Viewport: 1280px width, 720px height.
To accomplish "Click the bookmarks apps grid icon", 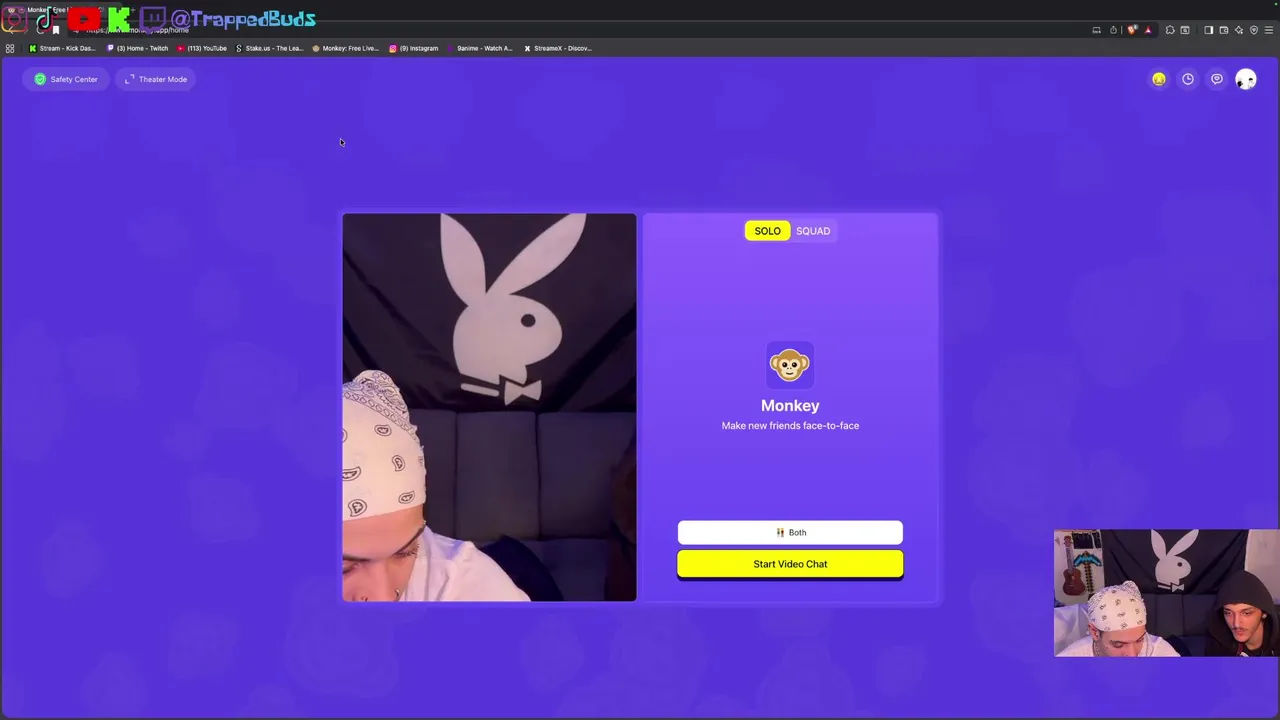I will tap(10, 48).
